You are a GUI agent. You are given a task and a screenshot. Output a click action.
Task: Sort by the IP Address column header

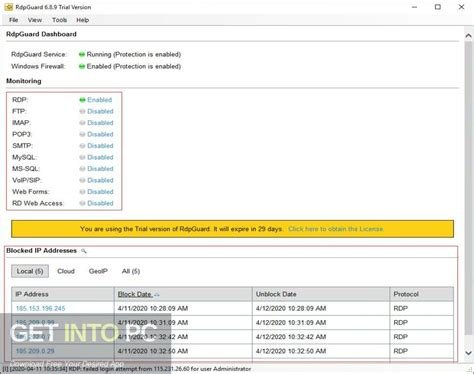click(63, 294)
